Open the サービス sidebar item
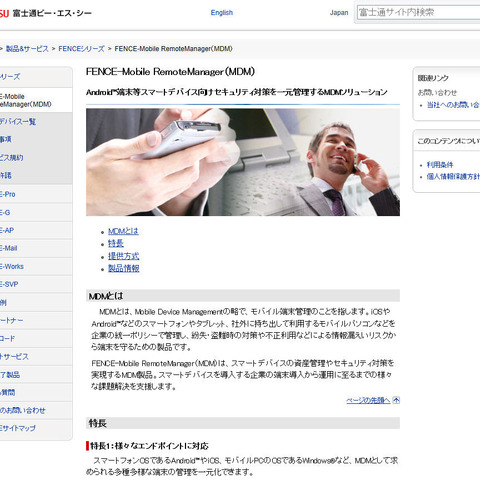 [36, 356]
